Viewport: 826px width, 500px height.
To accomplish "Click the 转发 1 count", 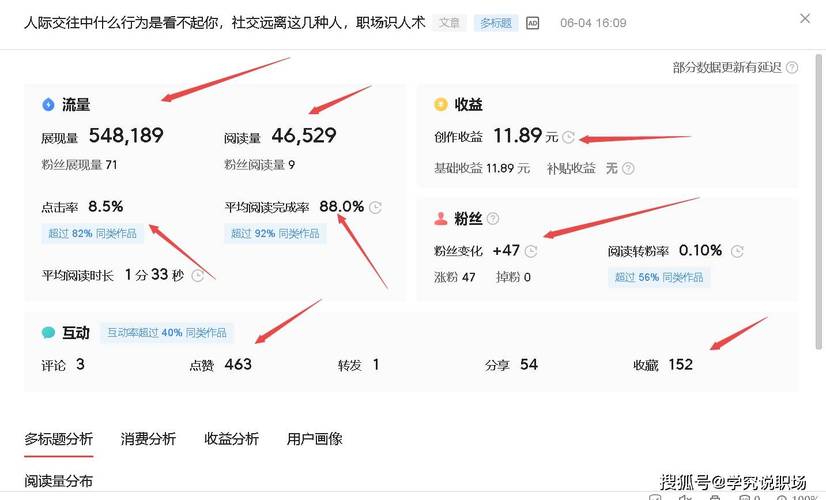I will tap(376, 365).
